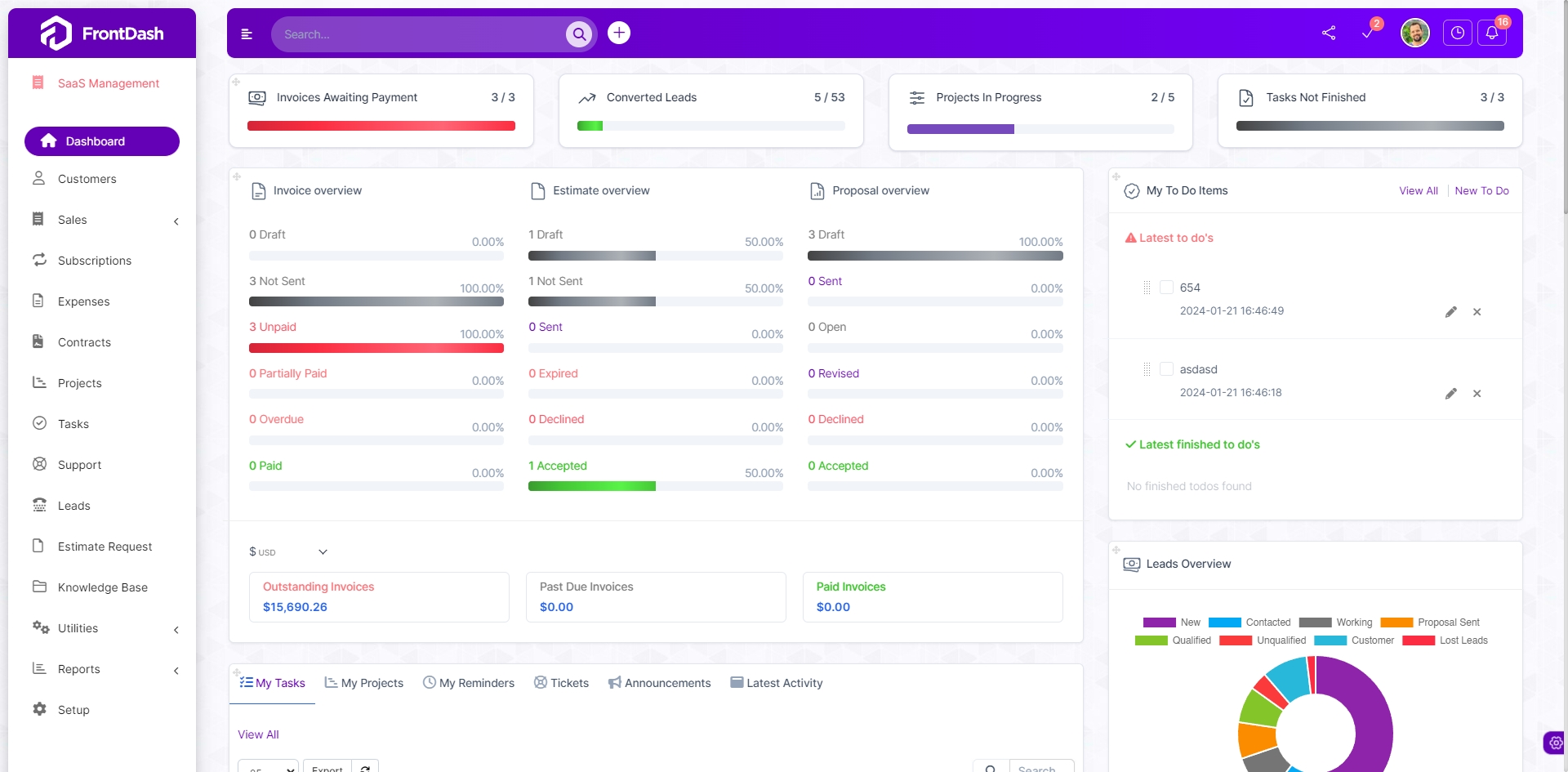Open the Expenses page
The width and height of the screenshot is (1568, 772).
click(82, 301)
